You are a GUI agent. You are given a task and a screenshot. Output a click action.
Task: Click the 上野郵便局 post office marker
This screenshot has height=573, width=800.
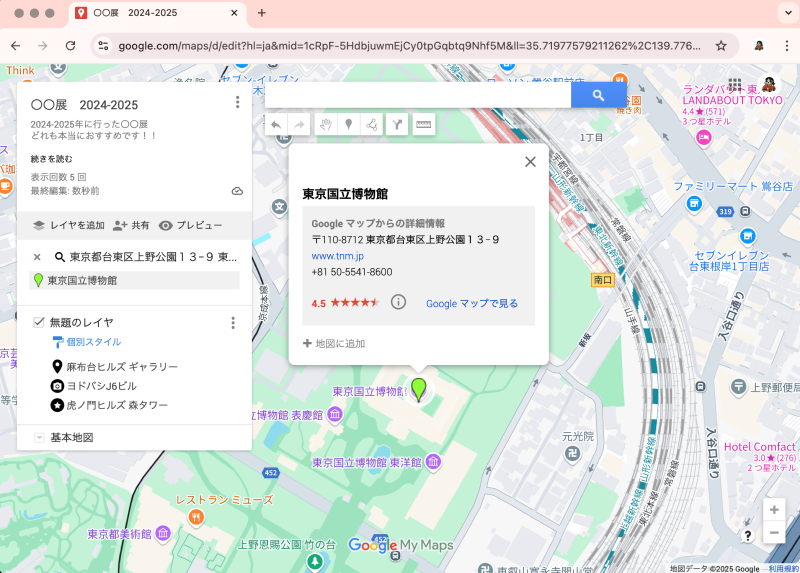pyautogui.click(x=738, y=387)
